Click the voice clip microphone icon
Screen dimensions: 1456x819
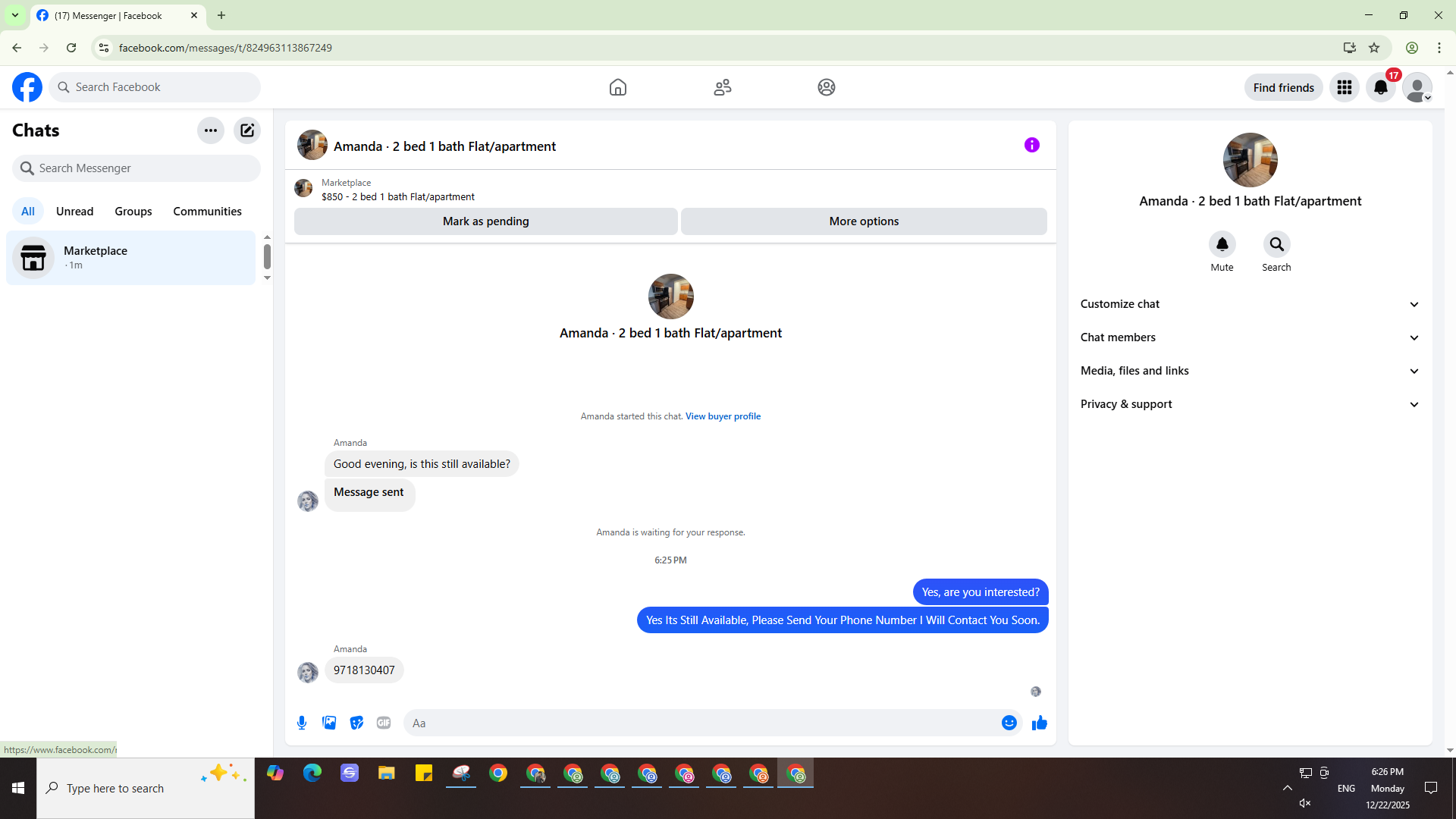point(302,723)
